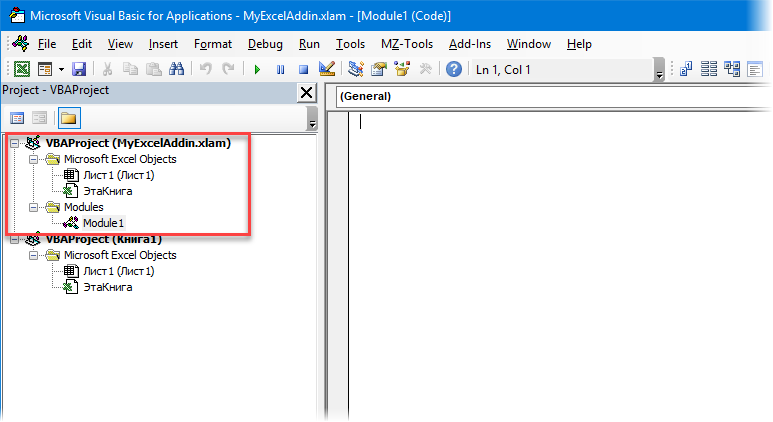Select Module1 in the project tree
Viewport: 773px width, 422px height.
pos(103,223)
